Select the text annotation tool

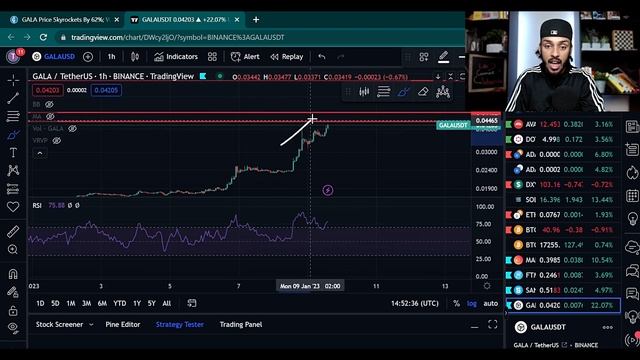(13, 153)
